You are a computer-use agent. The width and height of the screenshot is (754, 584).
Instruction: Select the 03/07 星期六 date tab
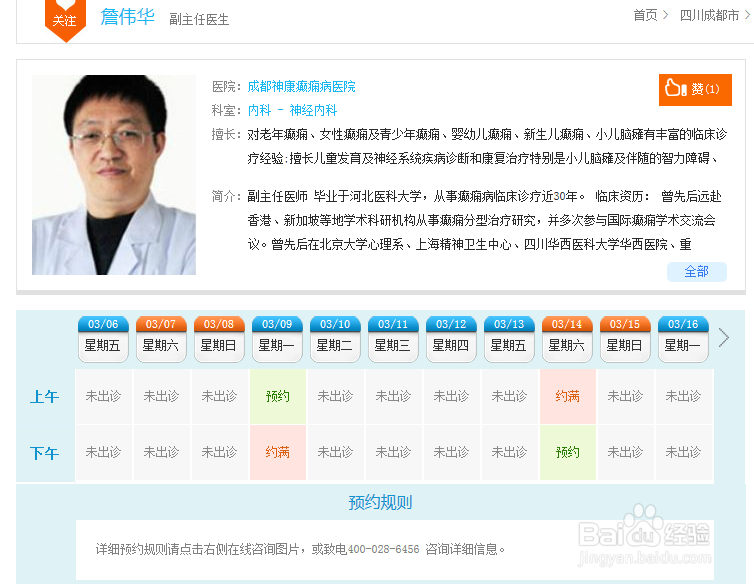pyautogui.click(x=161, y=338)
